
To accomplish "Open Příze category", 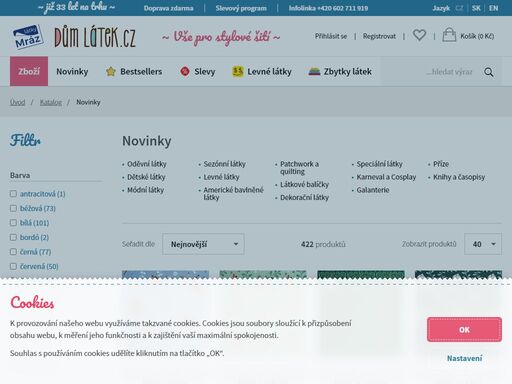I will coord(441,164).
